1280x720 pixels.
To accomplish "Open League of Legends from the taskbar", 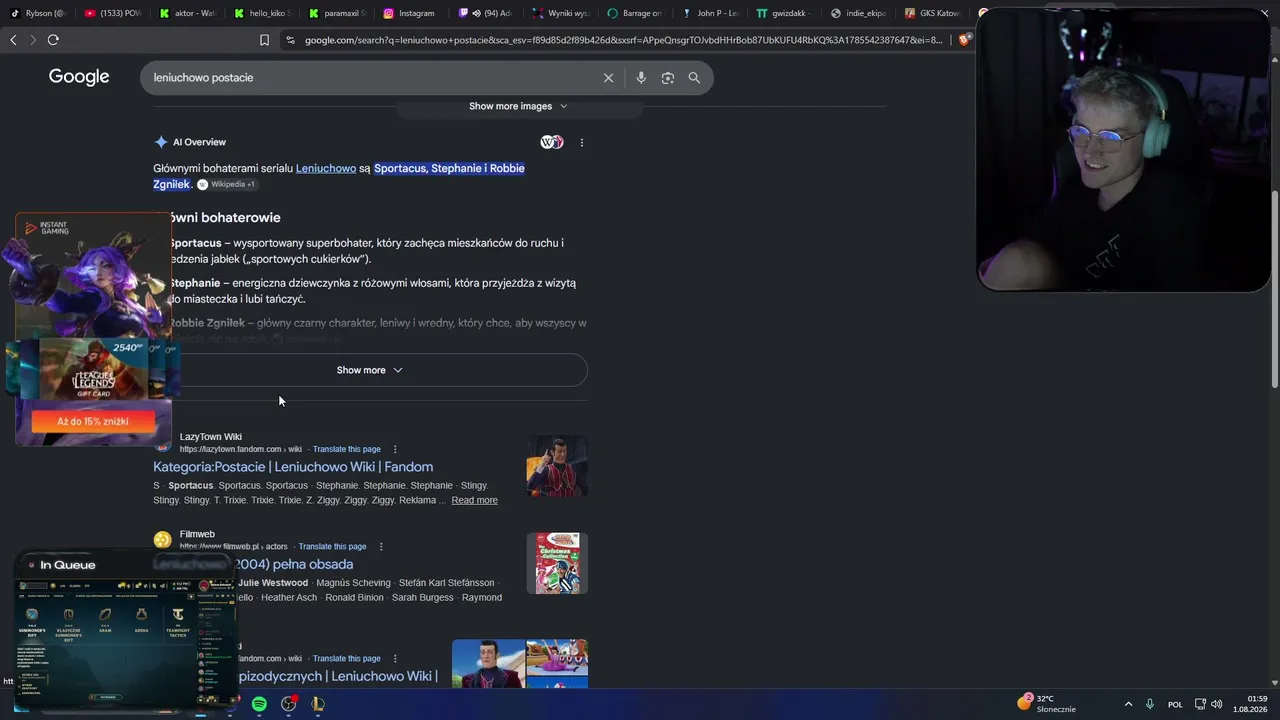I will point(318,704).
